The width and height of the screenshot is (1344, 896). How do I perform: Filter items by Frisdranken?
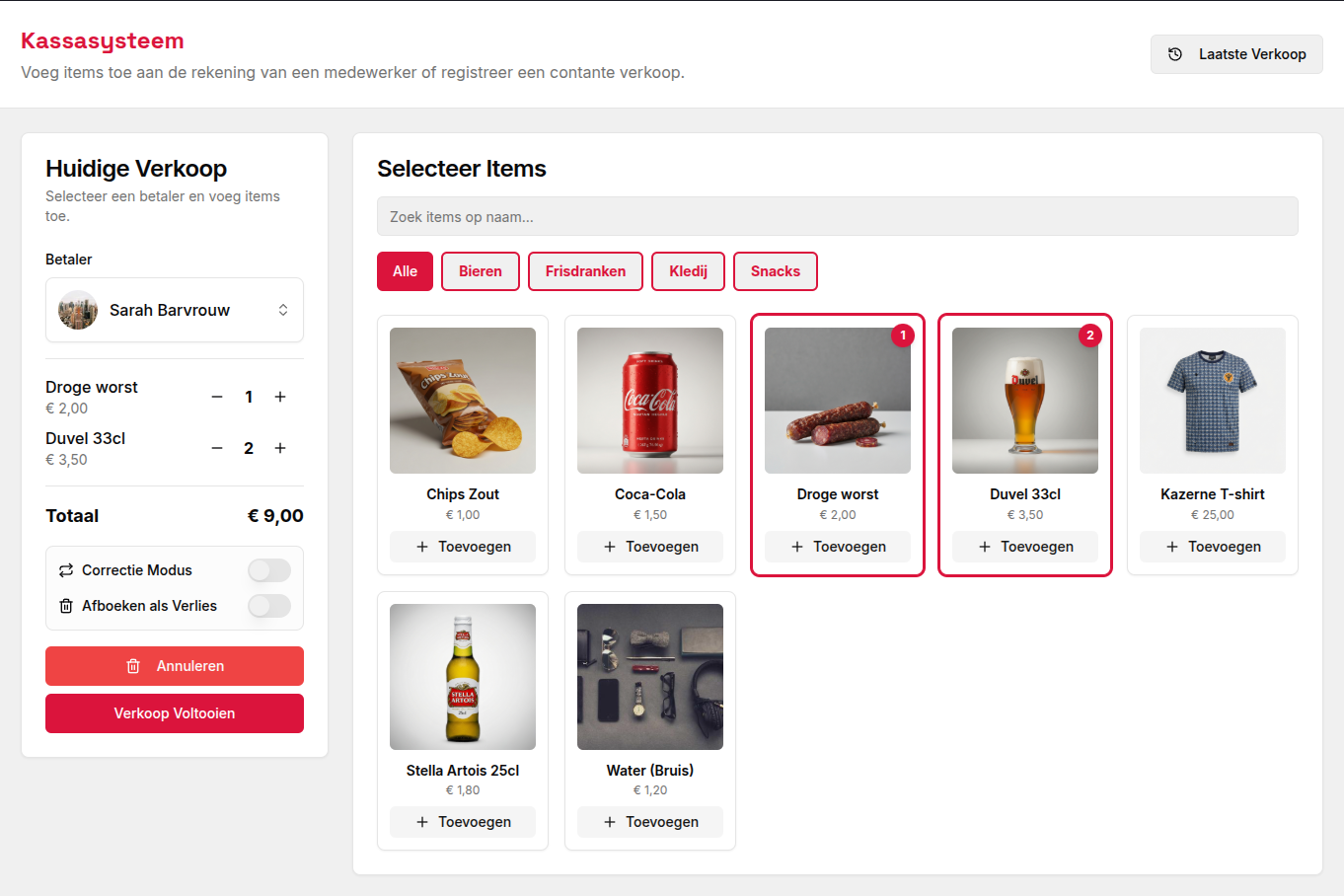586,271
